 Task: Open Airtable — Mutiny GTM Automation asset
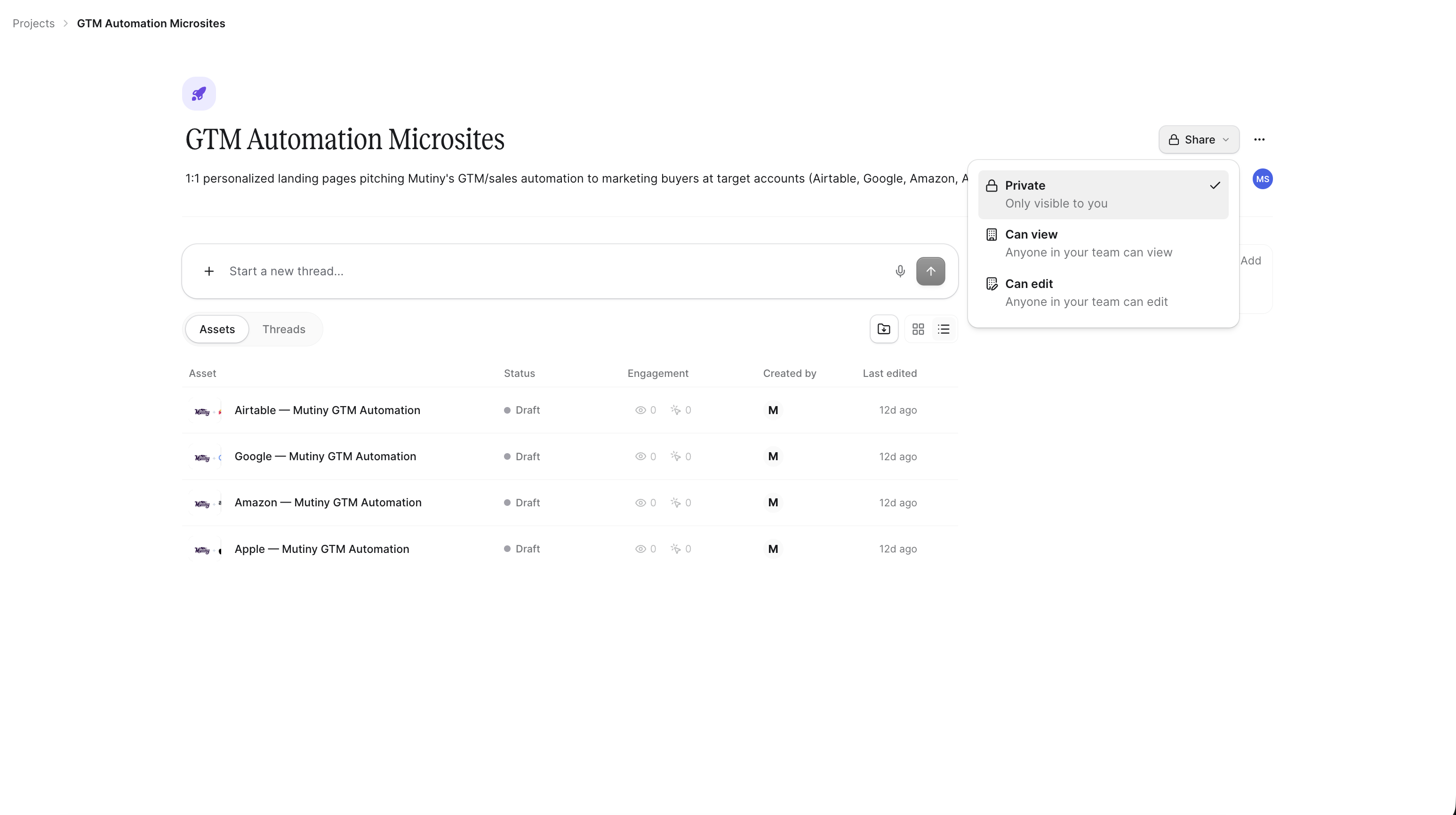pyautogui.click(x=327, y=410)
